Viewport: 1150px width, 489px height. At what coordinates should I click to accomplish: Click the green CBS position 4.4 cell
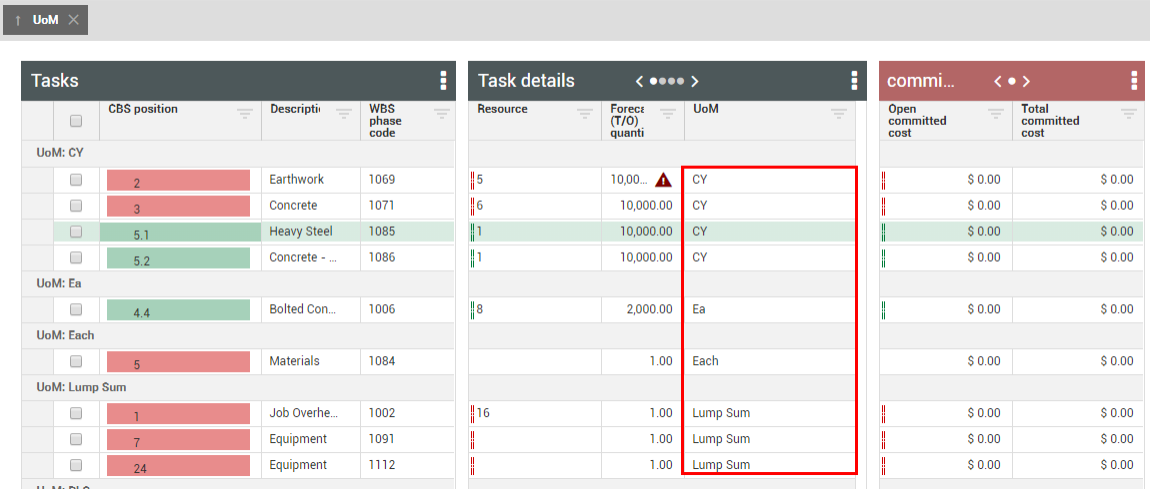(x=178, y=311)
